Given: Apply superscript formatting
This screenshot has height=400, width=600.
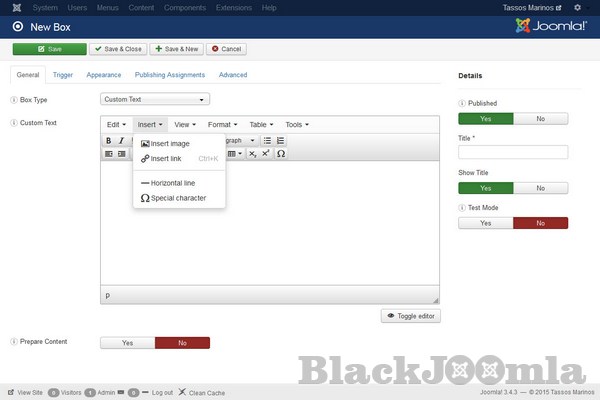Looking at the screenshot, I should point(266,154).
